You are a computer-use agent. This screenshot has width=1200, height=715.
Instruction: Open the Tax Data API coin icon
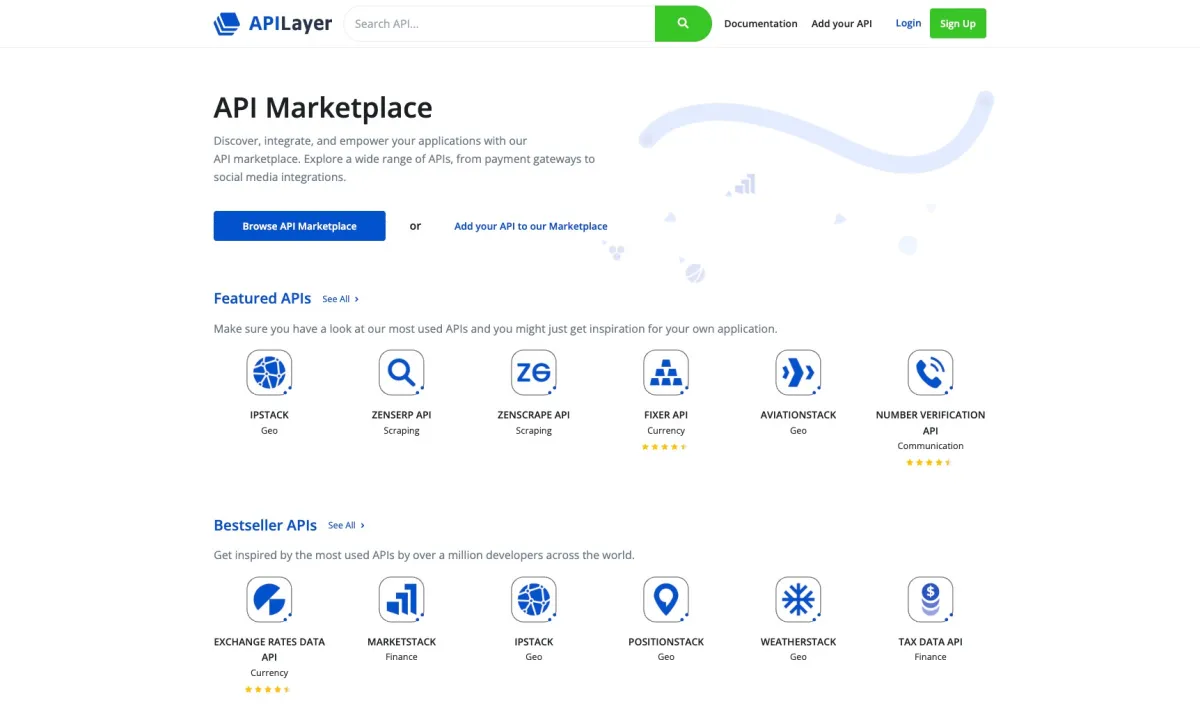(930, 600)
